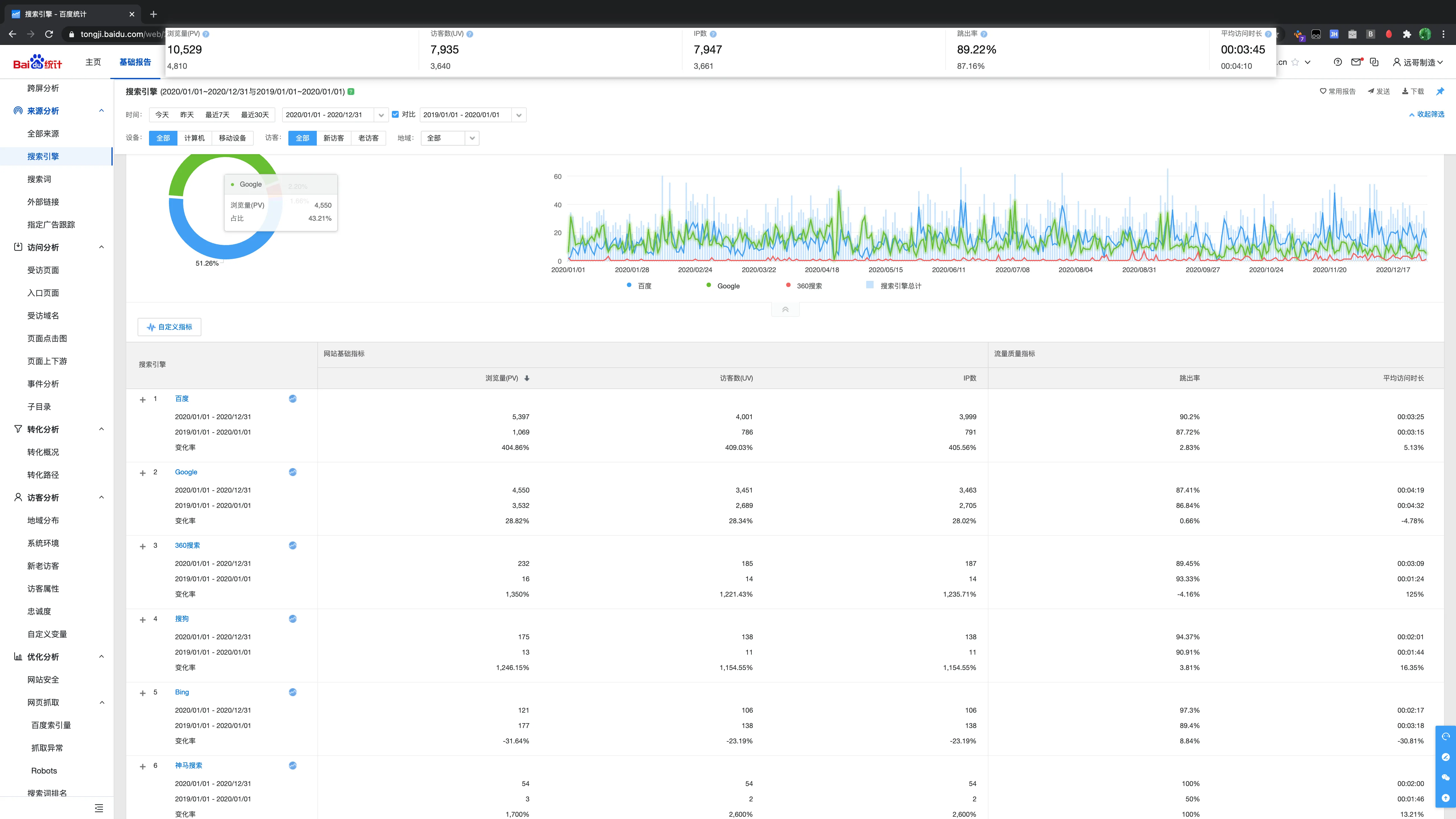Select the 计算机 device filter
This screenshot has height=819, width=1456.
tap(195, 138)
